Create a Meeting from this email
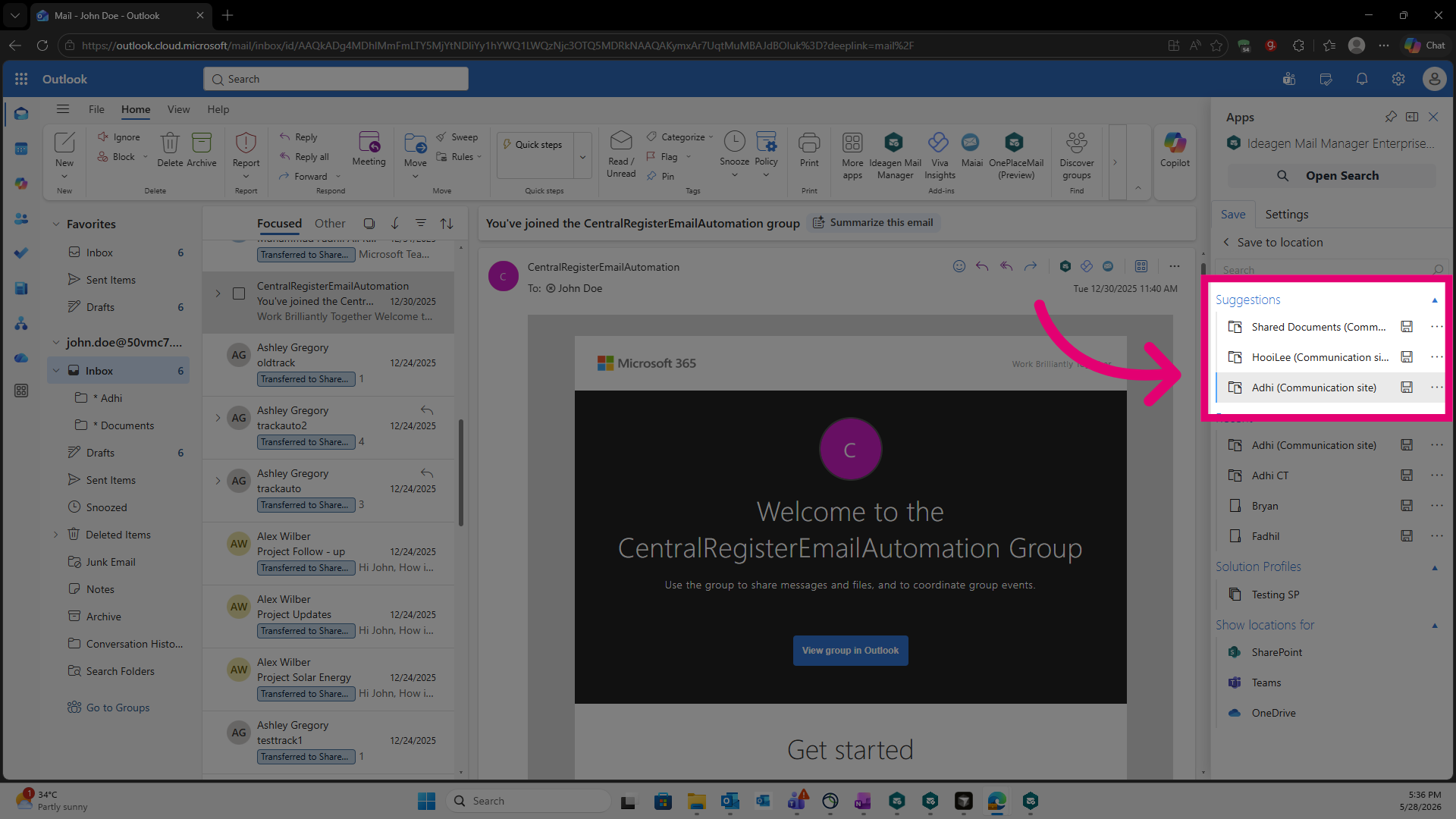The image size is (1456, 819). coord(369,150)
